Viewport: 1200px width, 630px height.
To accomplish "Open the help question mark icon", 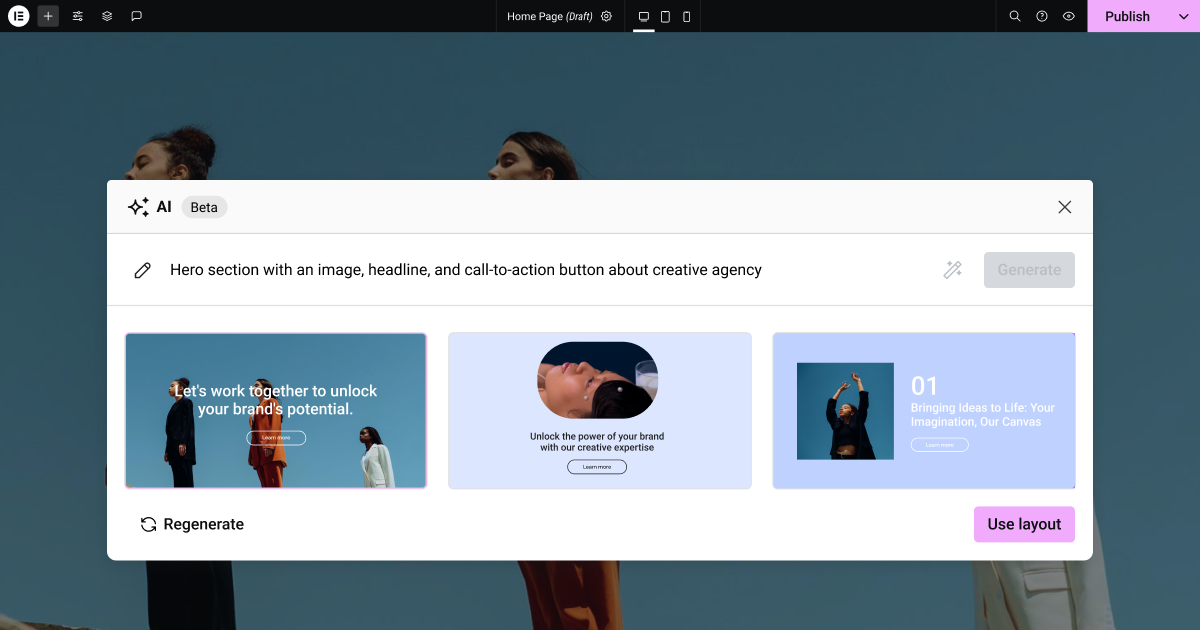I will [1042, 16].
